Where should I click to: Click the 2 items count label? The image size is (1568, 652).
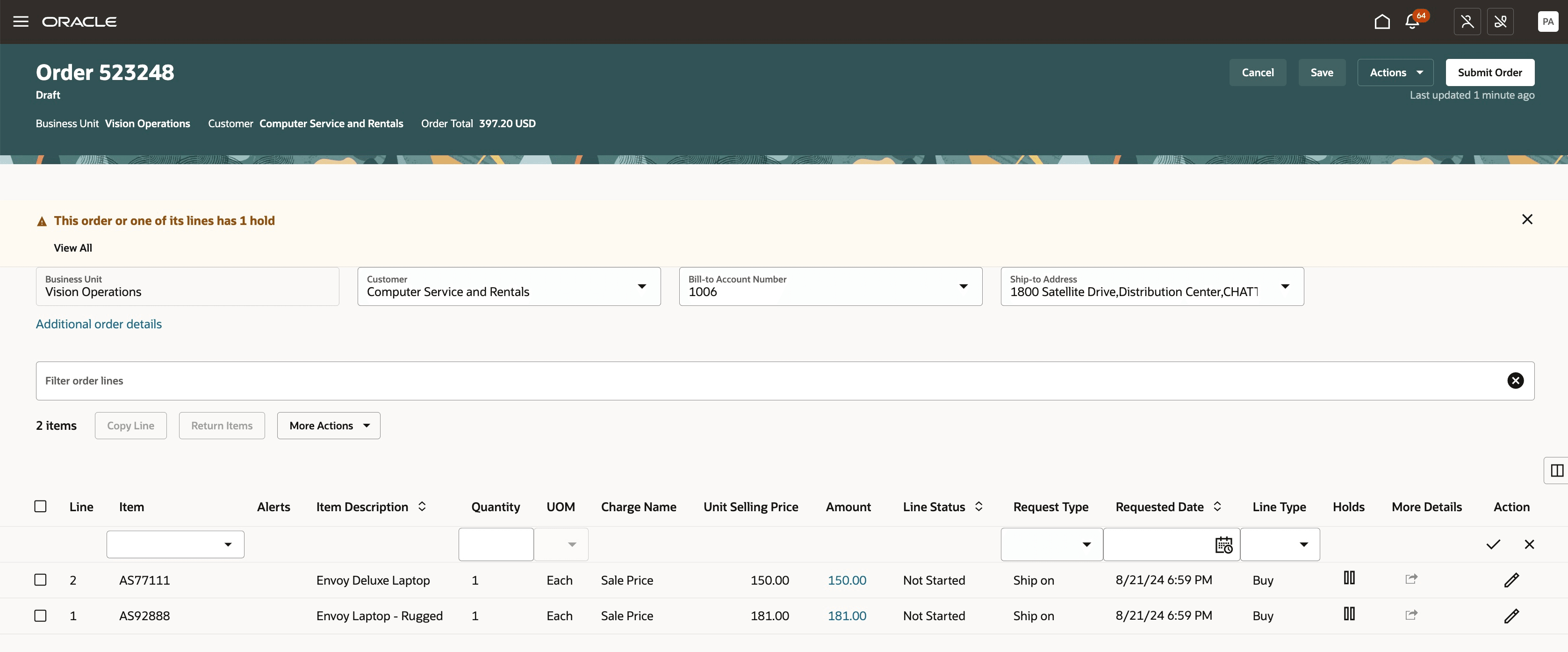tap(56, 426)
